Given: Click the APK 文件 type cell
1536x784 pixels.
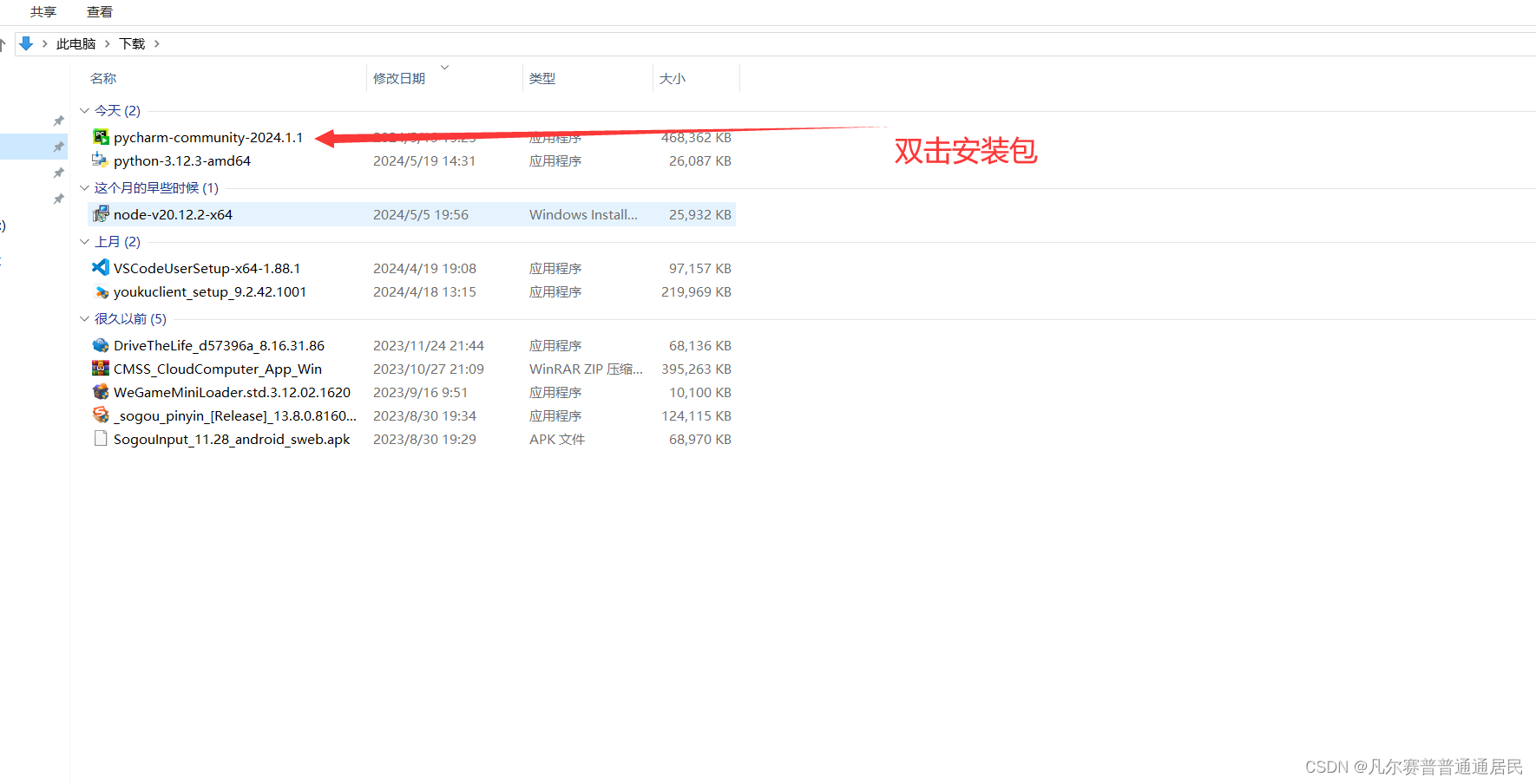Looking at the screenshot, I should (557, 439).
